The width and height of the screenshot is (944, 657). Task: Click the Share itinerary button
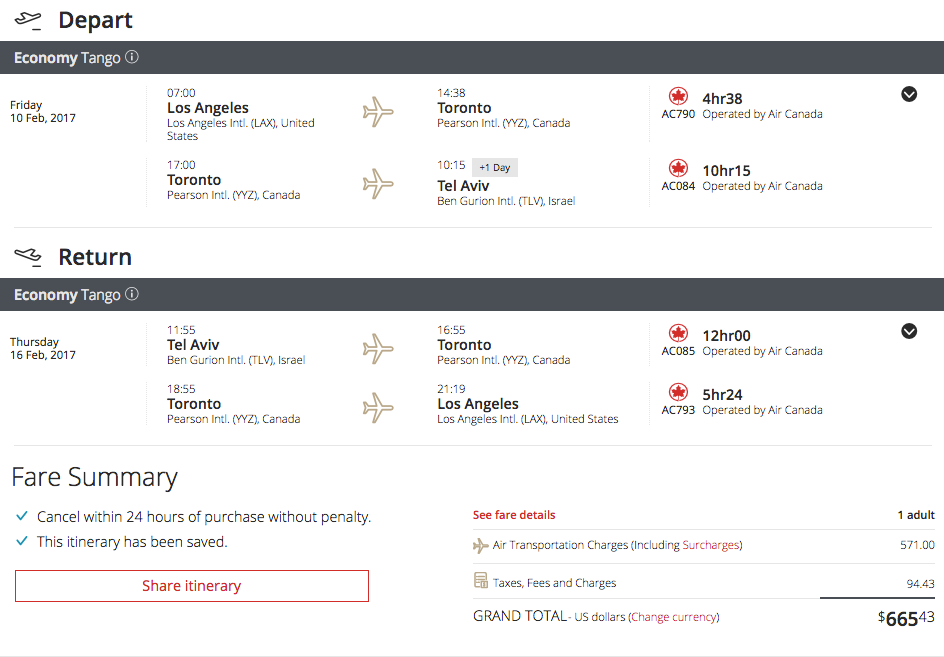(x=192, y=586)
